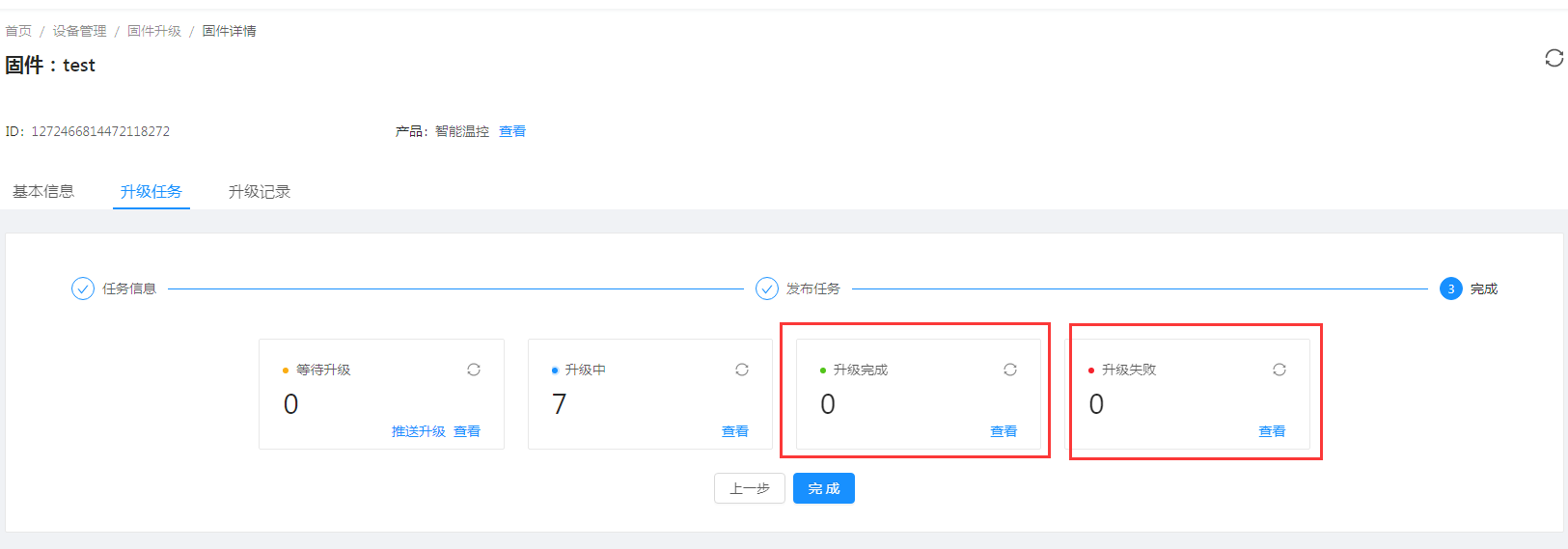Refresh the 升级中 count card
Viewport: 1568px width, 549px height.
click(742, 370)
